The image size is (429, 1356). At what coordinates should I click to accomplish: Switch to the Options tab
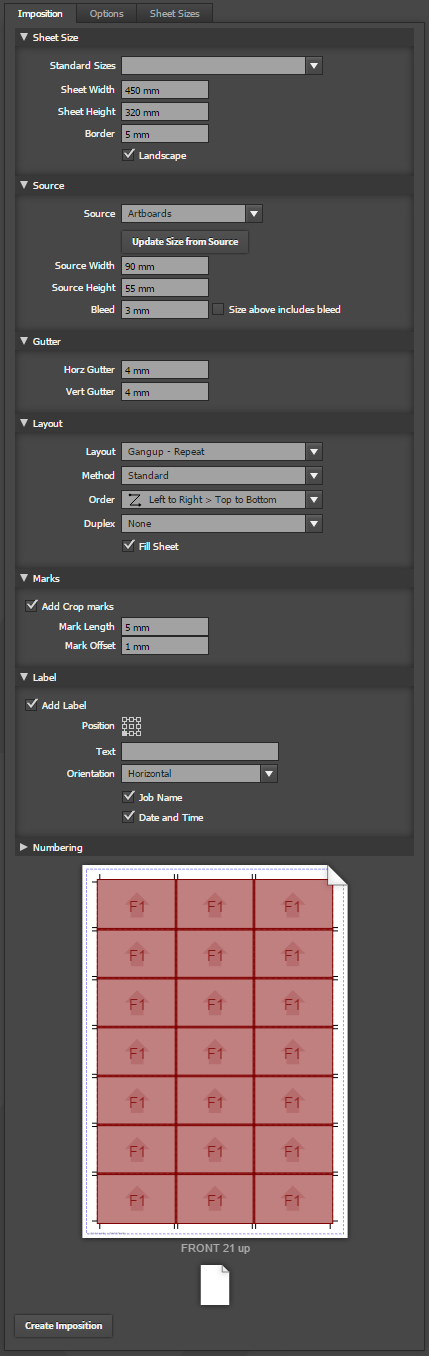point(106,14)
